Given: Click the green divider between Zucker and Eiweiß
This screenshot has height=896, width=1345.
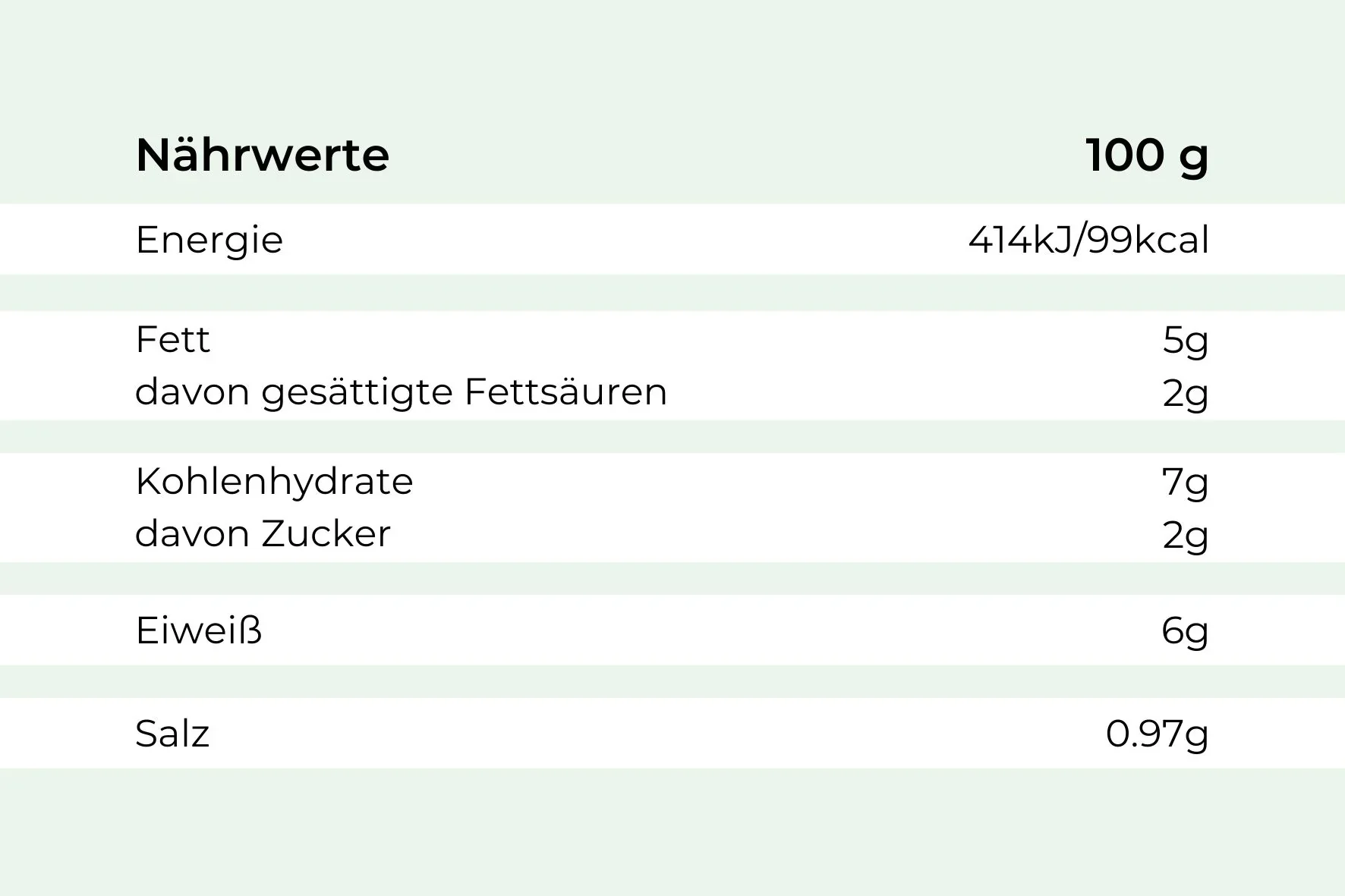Looking at the screenshot, I should pos(672,579).
